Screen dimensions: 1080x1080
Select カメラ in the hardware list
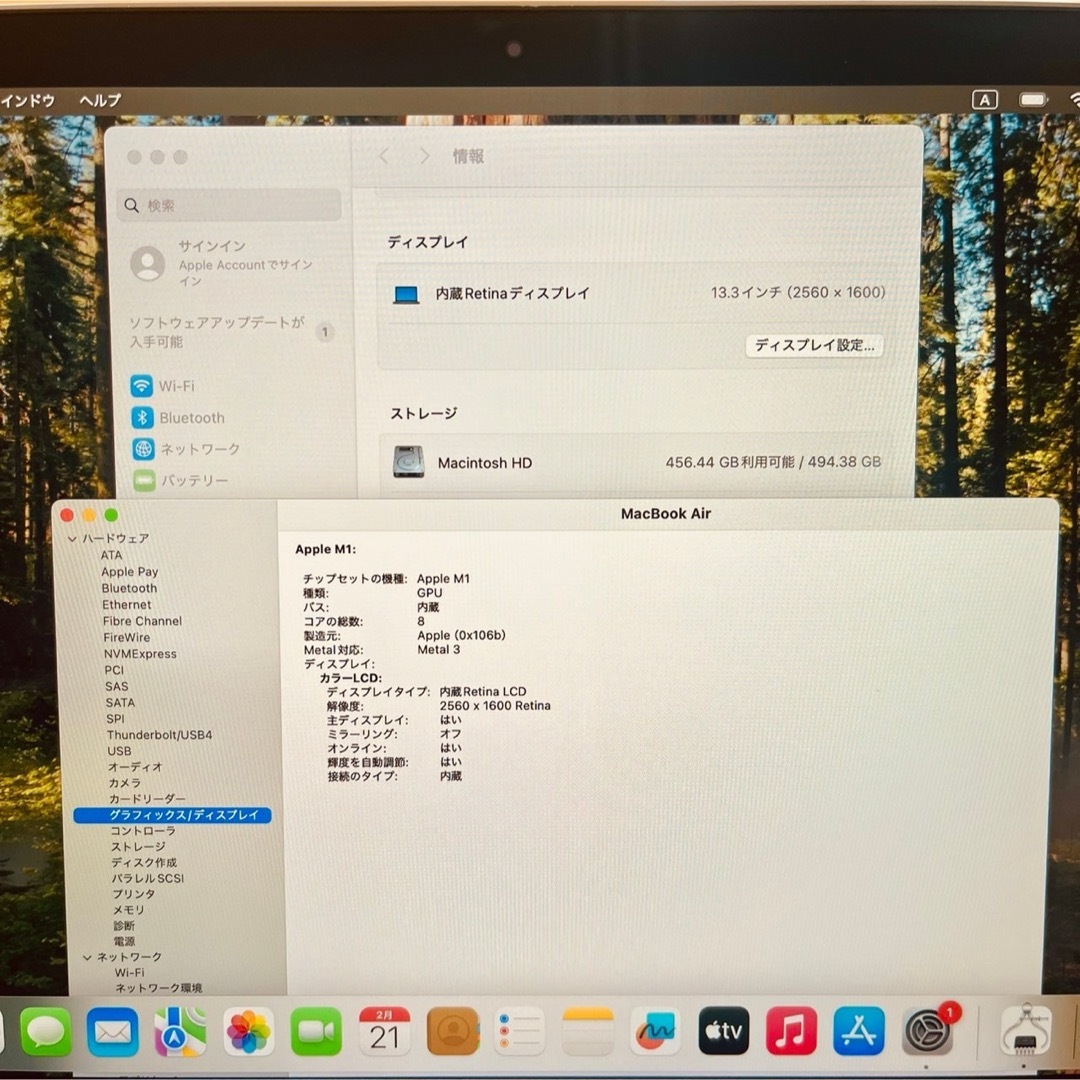pos(125,783)
